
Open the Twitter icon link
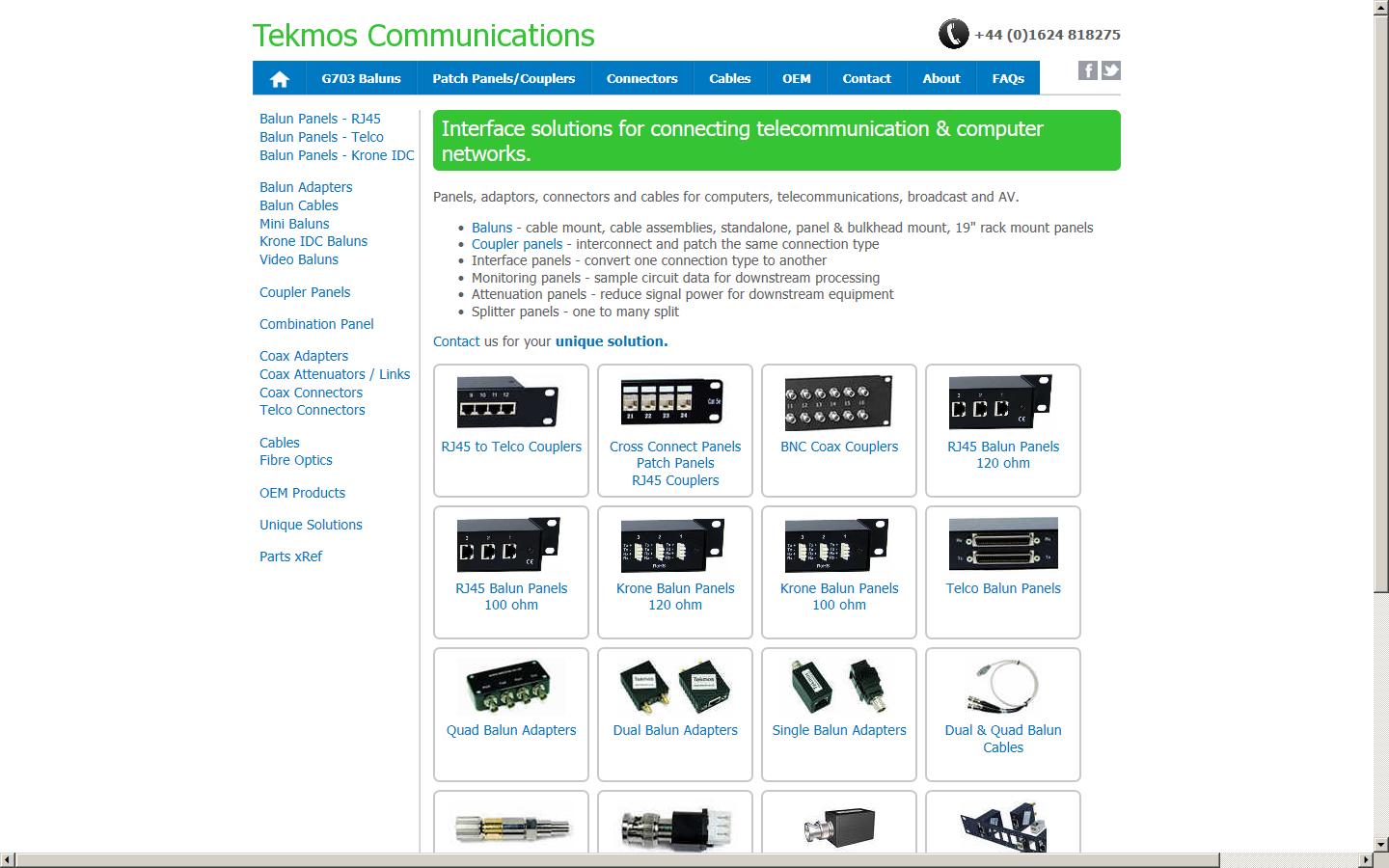pos(1111,70)
